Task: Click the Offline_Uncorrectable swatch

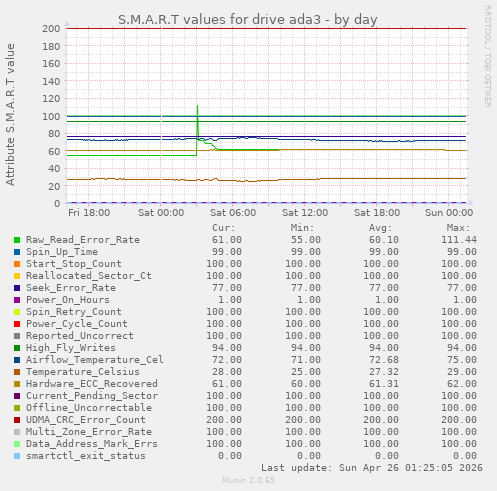Action: [x=17, y=408]
